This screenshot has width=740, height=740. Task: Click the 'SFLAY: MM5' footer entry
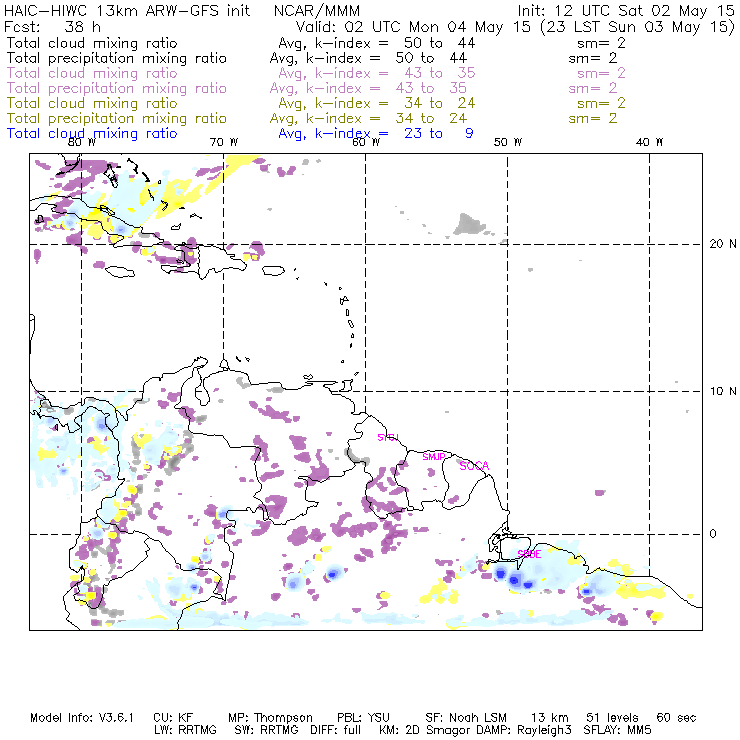617,730
